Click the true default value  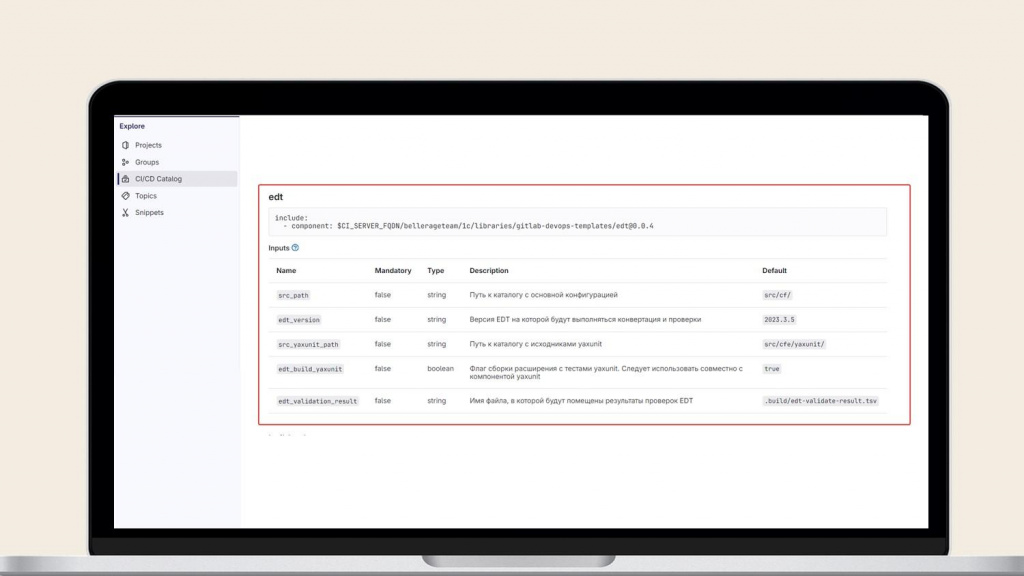point(772,369)
